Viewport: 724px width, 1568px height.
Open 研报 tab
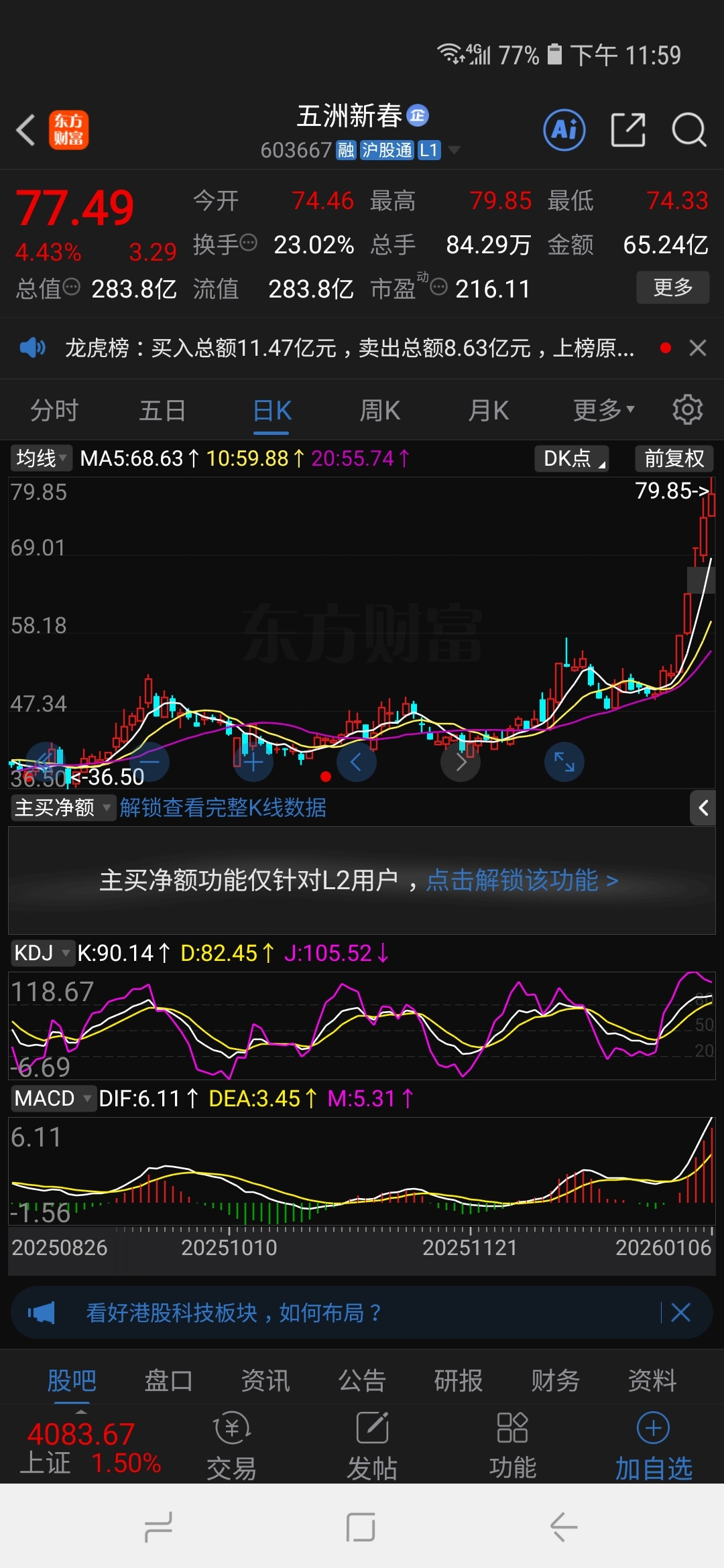click(459, 1380)
